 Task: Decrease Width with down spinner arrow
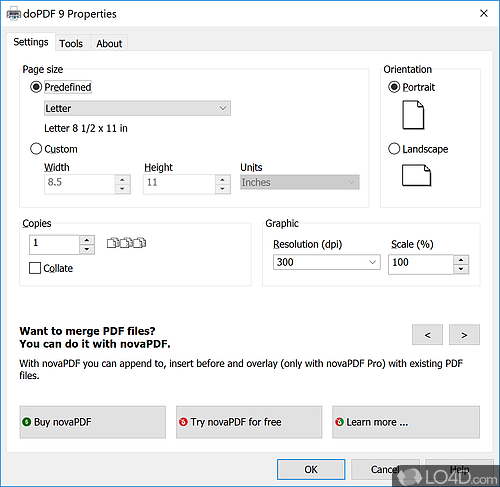(x=122, y=189)
